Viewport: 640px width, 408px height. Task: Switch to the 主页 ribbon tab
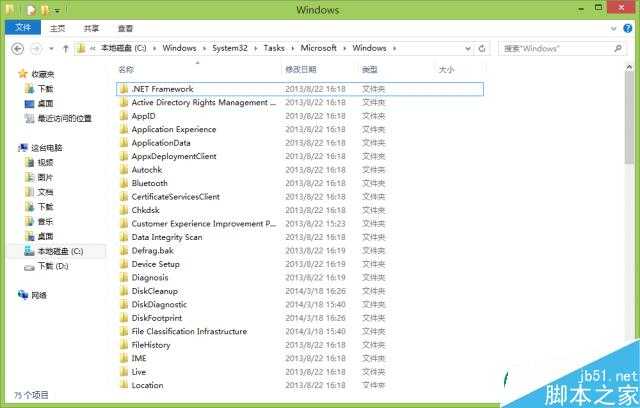tap(58, 28)
